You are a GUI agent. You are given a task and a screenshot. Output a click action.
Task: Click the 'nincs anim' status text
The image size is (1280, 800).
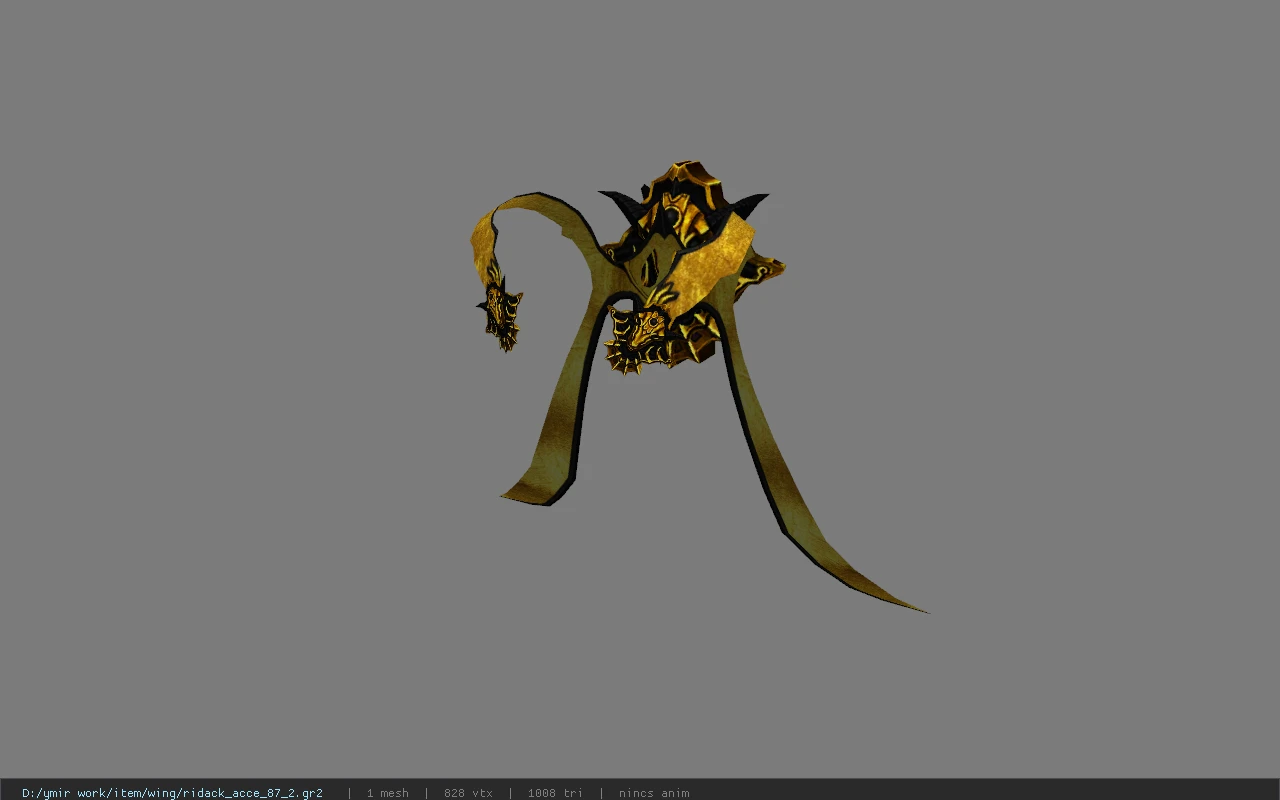[x=654, y=793]
